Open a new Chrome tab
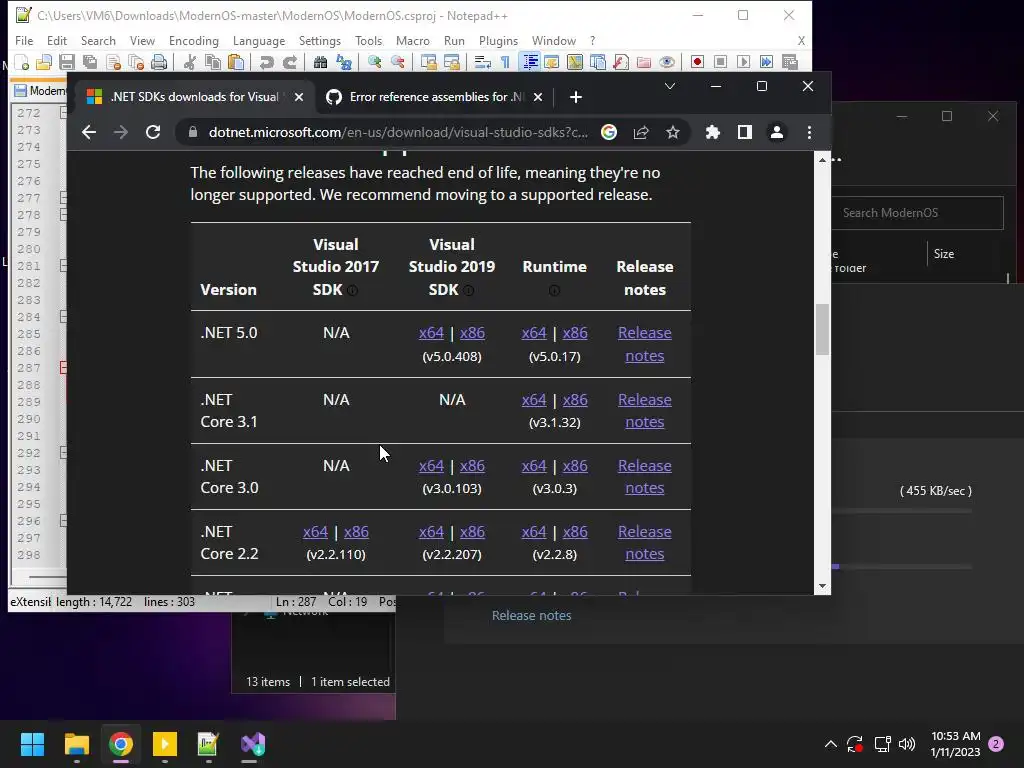Screen dimensions: 1024x768 tap(575, 97)
